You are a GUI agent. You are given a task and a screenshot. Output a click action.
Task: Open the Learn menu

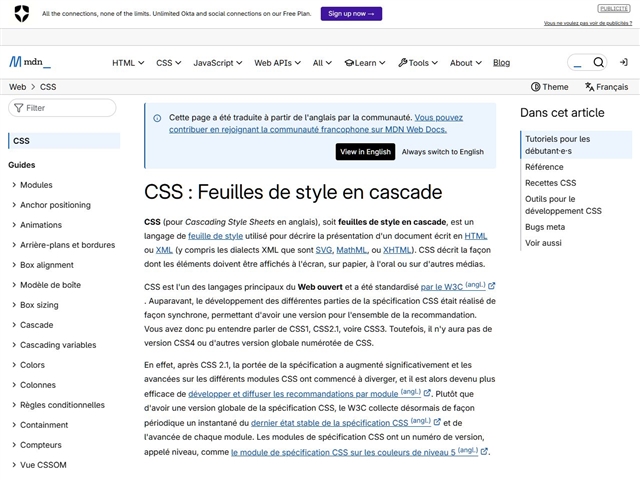coord(365,63)
